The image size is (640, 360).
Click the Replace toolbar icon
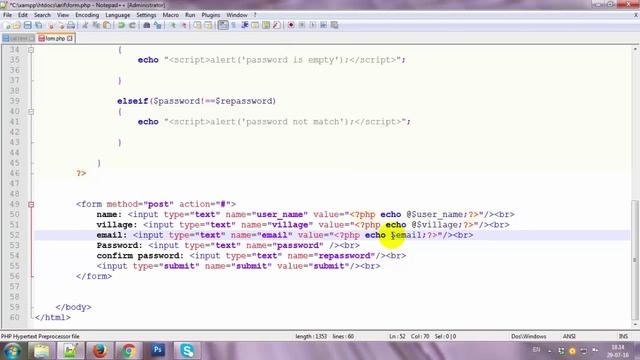pyautogui.click(x=158, y=25)
